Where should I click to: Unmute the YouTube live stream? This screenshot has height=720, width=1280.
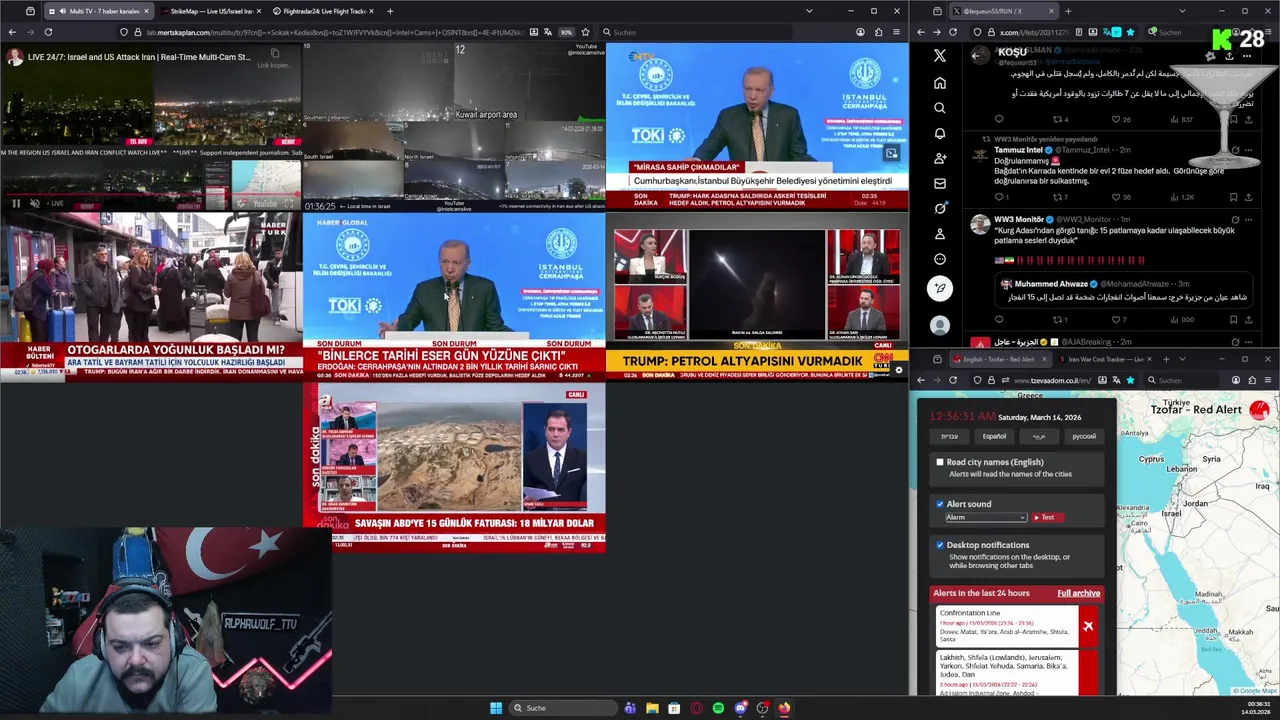35,203
